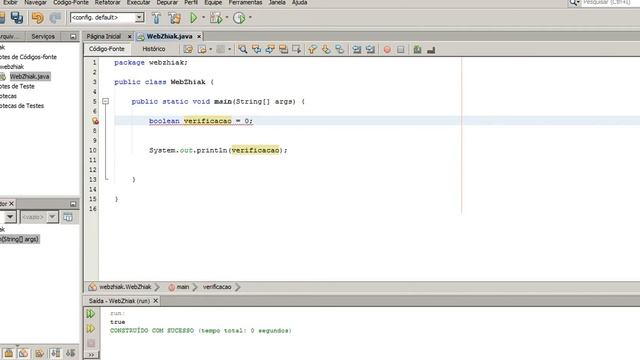This screenshot has height=360, width=640.
Task: Click the verificacao breadcrumb in editor
Action: 217,287
